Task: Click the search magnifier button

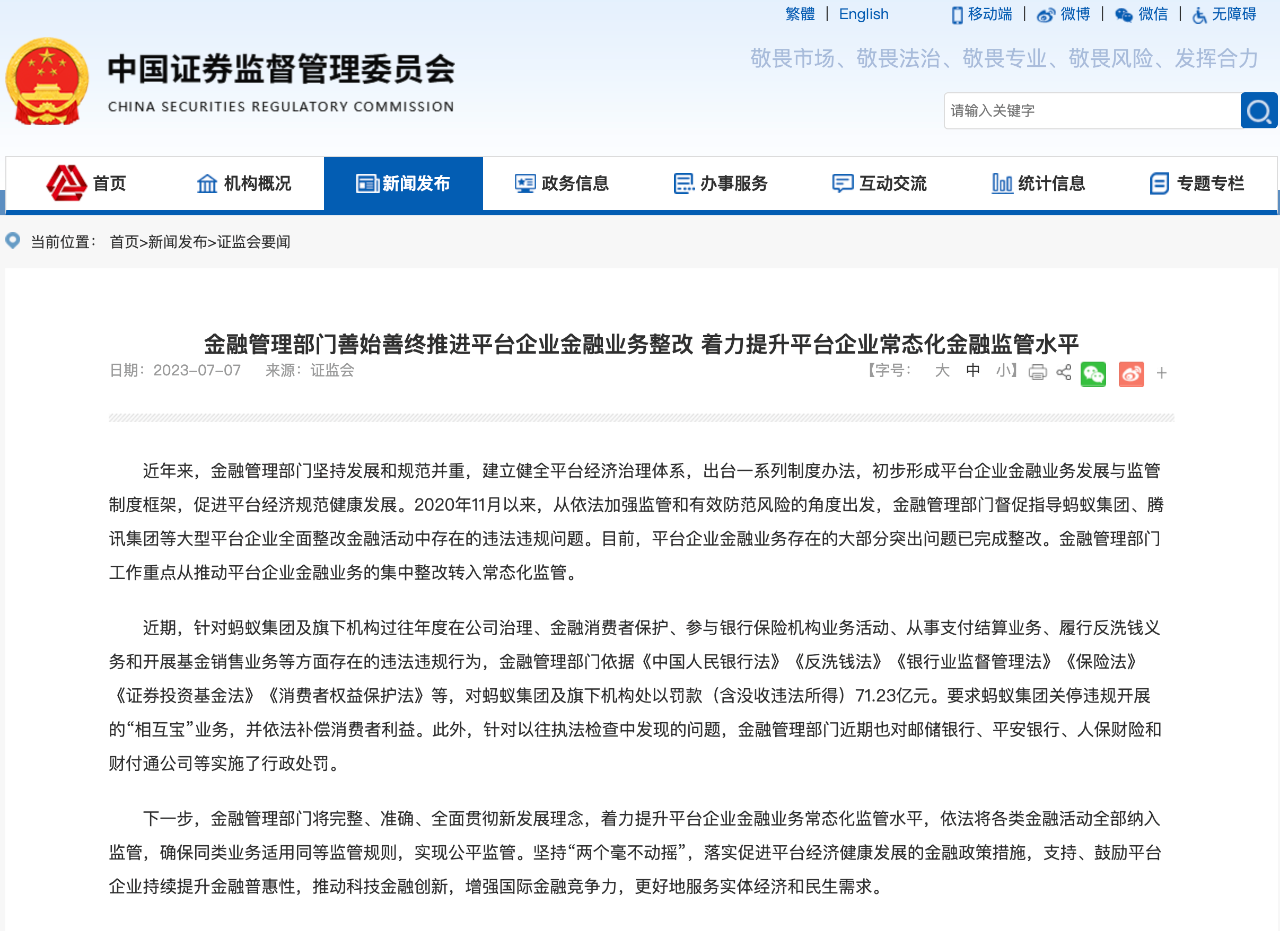Action: [x=1259, y=110]
